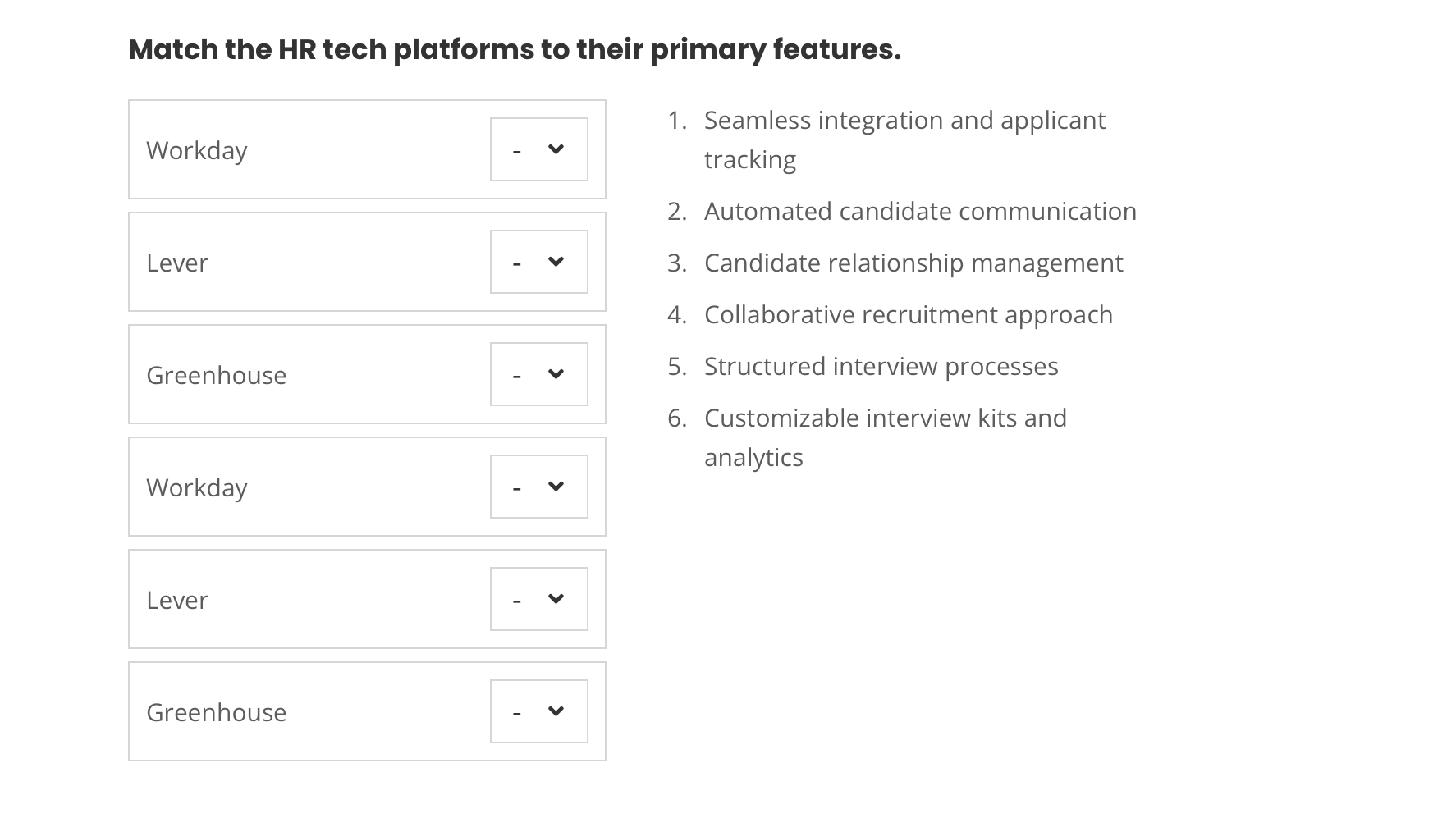Select option 5, Structured interview processes
The width and height of the screenshot is (1456, 832).
[x=880, y=365]
